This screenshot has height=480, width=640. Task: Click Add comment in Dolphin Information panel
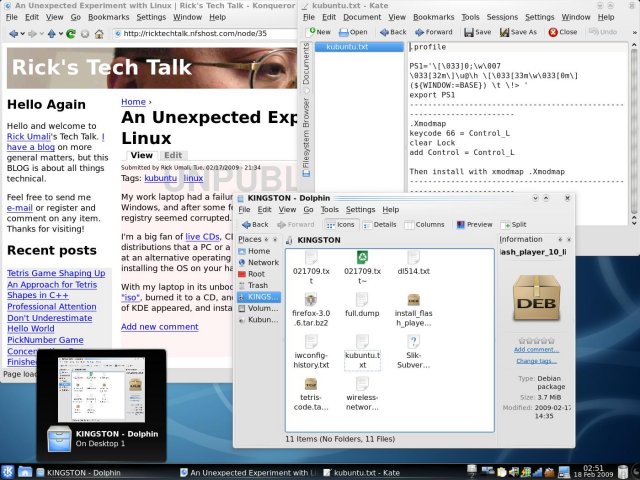(x=536, y=349)
